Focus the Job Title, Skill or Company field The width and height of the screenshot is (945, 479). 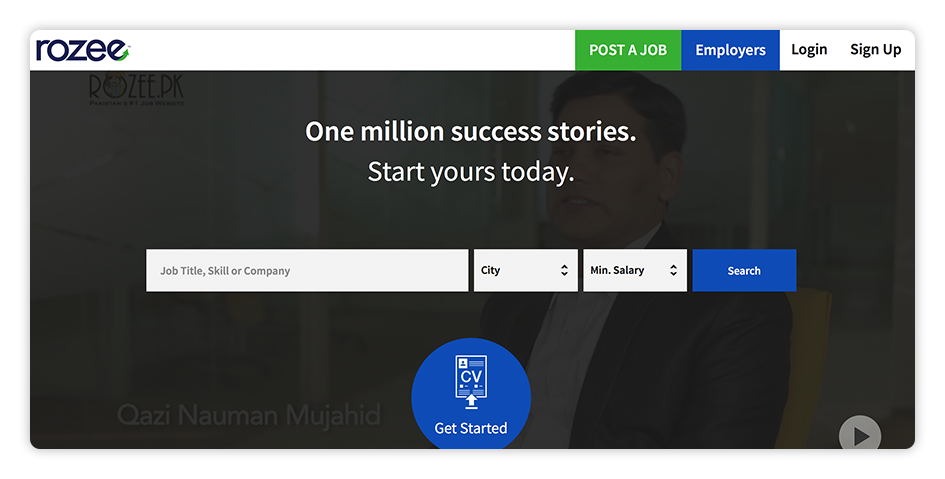307,271
